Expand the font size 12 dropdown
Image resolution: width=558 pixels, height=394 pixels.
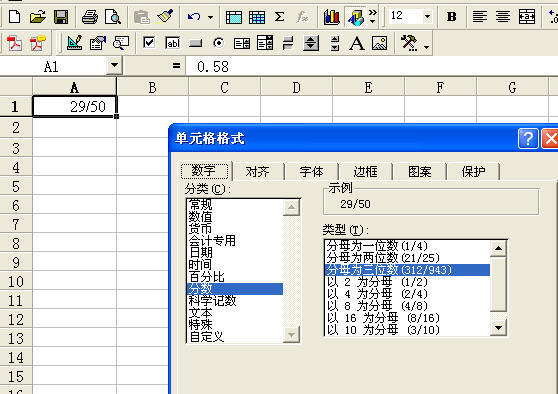[x=427, y=16]
